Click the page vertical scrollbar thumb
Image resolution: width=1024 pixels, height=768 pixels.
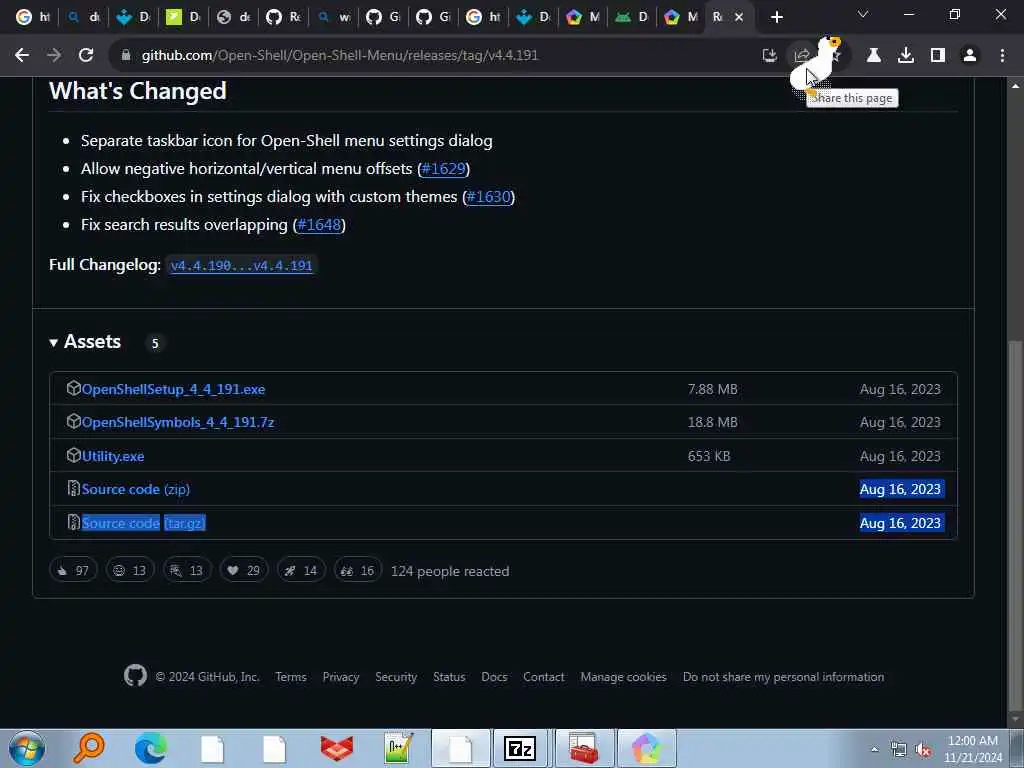coord(1015,526)
